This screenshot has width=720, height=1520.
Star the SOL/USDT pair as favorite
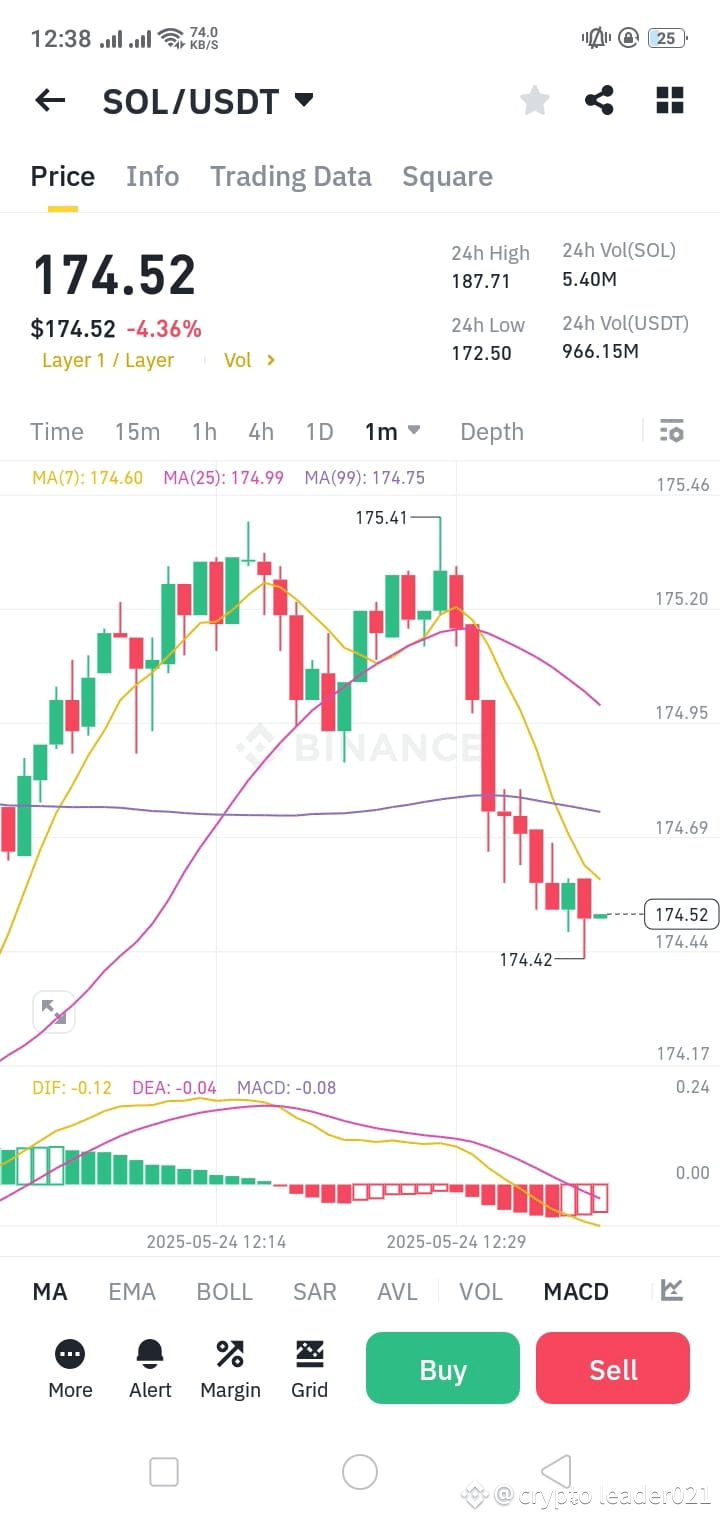pos(534,100)
